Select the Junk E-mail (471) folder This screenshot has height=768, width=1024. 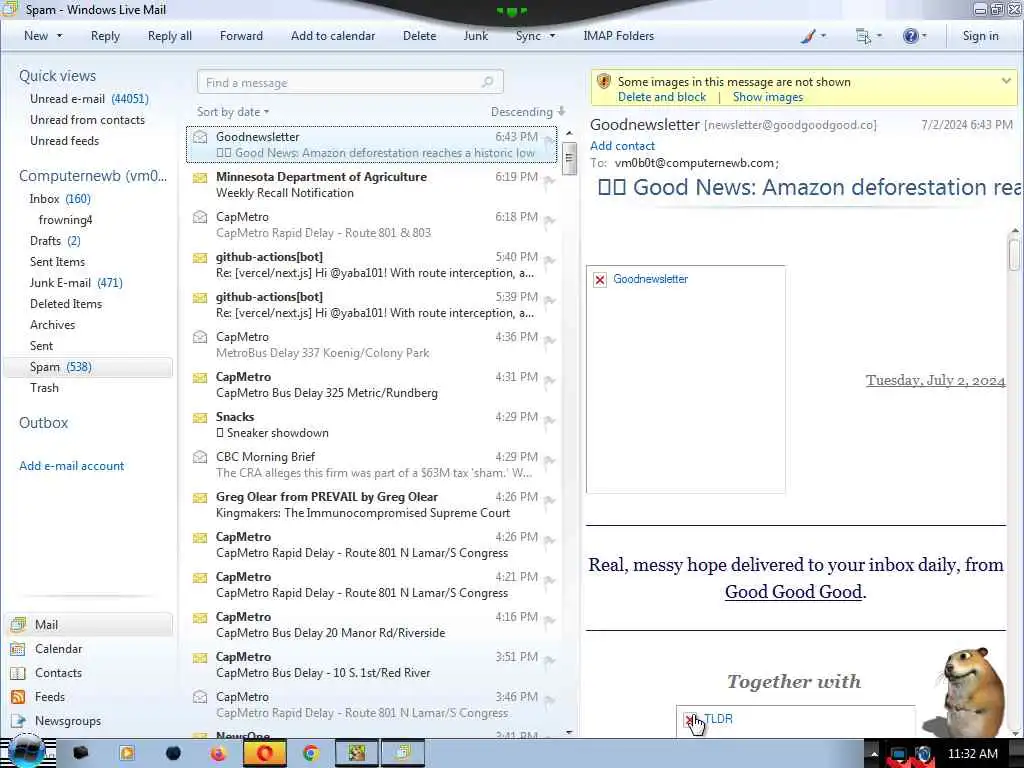click(x=76, y=283)
